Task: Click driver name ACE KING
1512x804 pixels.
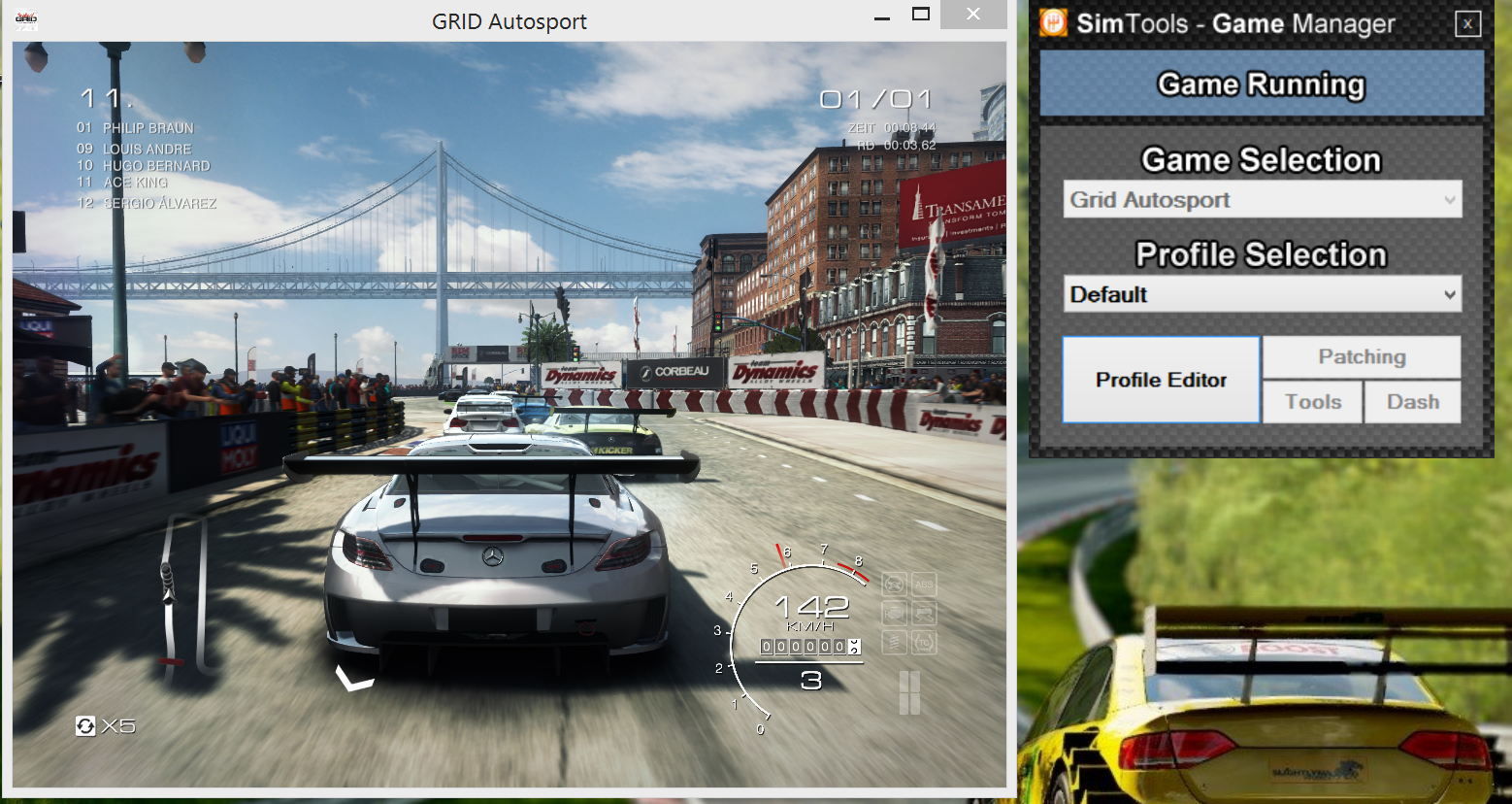Action: 136,183
